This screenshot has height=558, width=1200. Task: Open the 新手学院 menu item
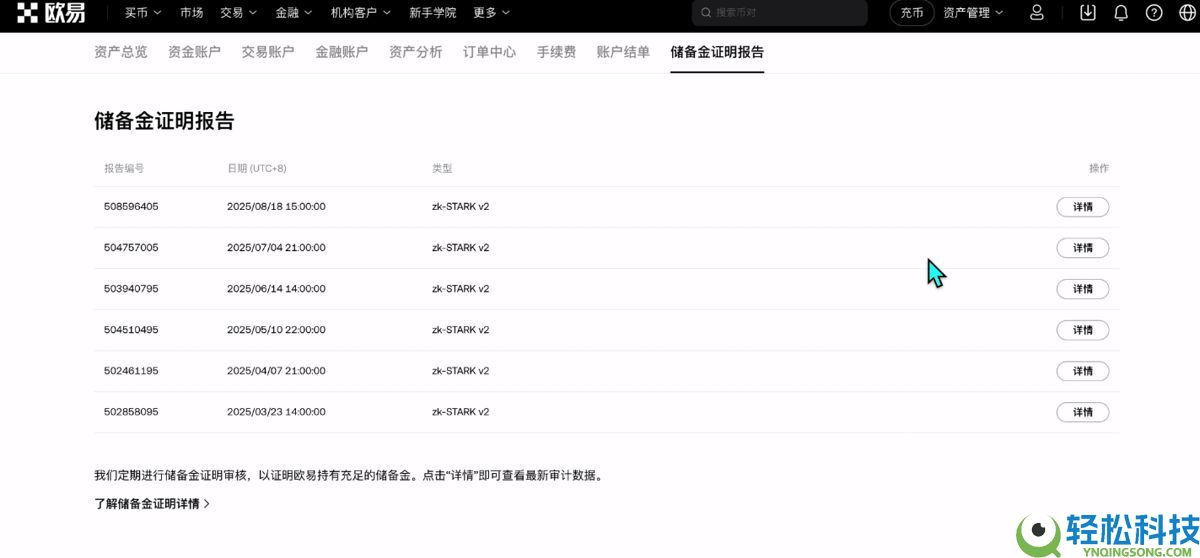coord(433,13)
